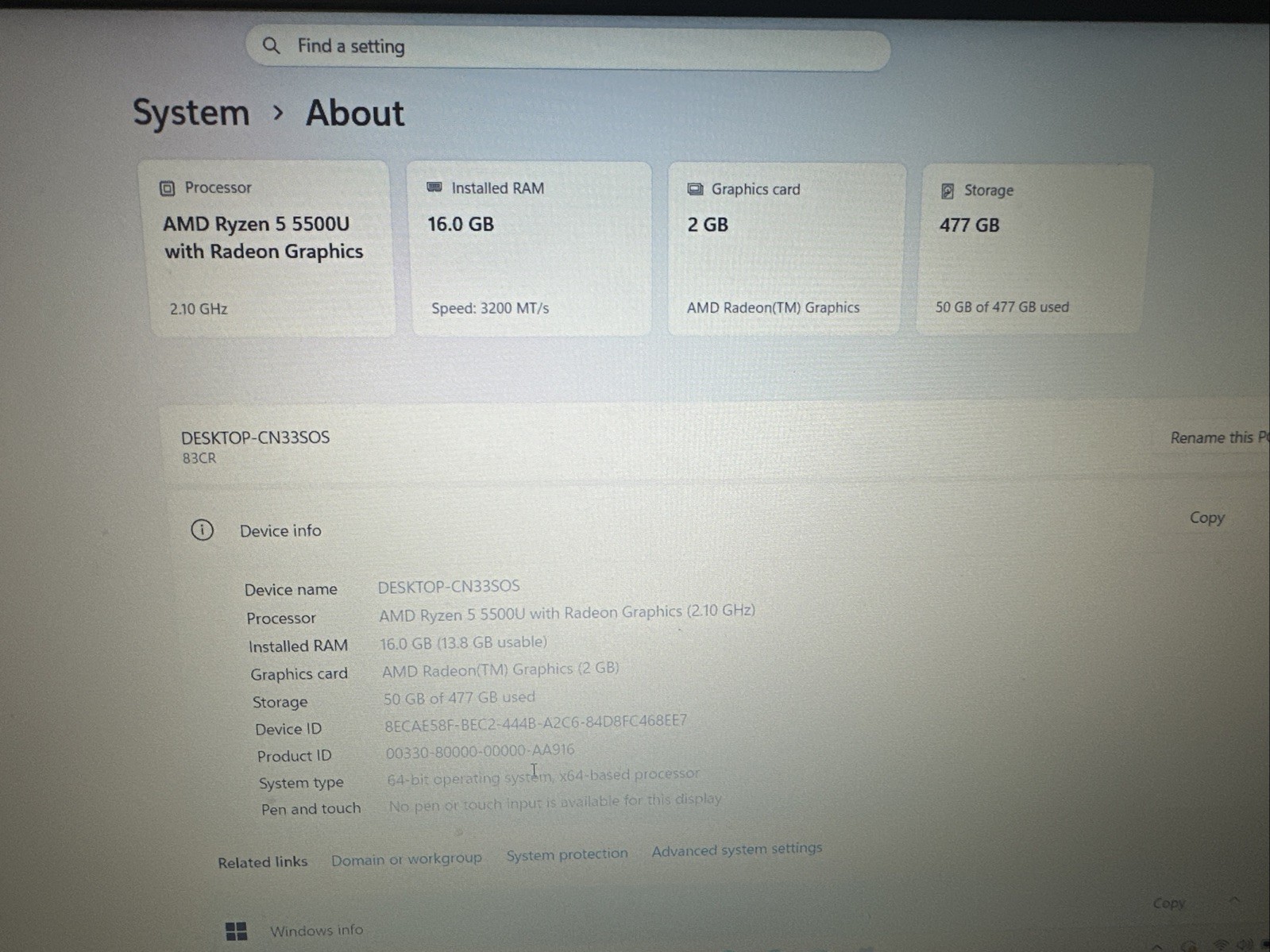Click the search magnifier icon
This screenshot has height=952, width=1270.
click(271, 45)
